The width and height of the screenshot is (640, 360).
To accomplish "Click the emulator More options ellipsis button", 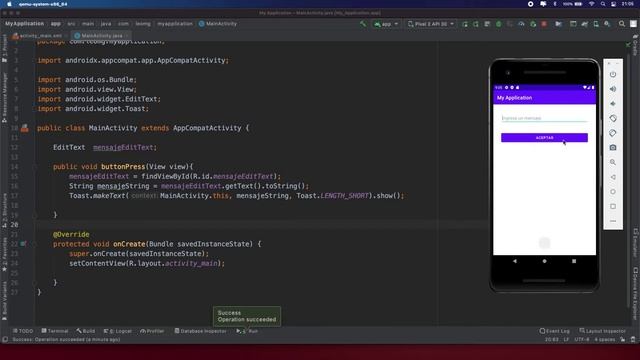I will click(x=613, y=221).
